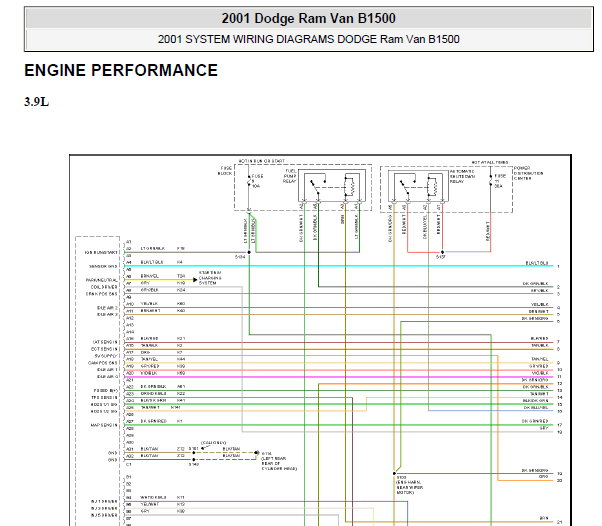Click off-page continuation number 7 at right edge

tap(559, 342)
